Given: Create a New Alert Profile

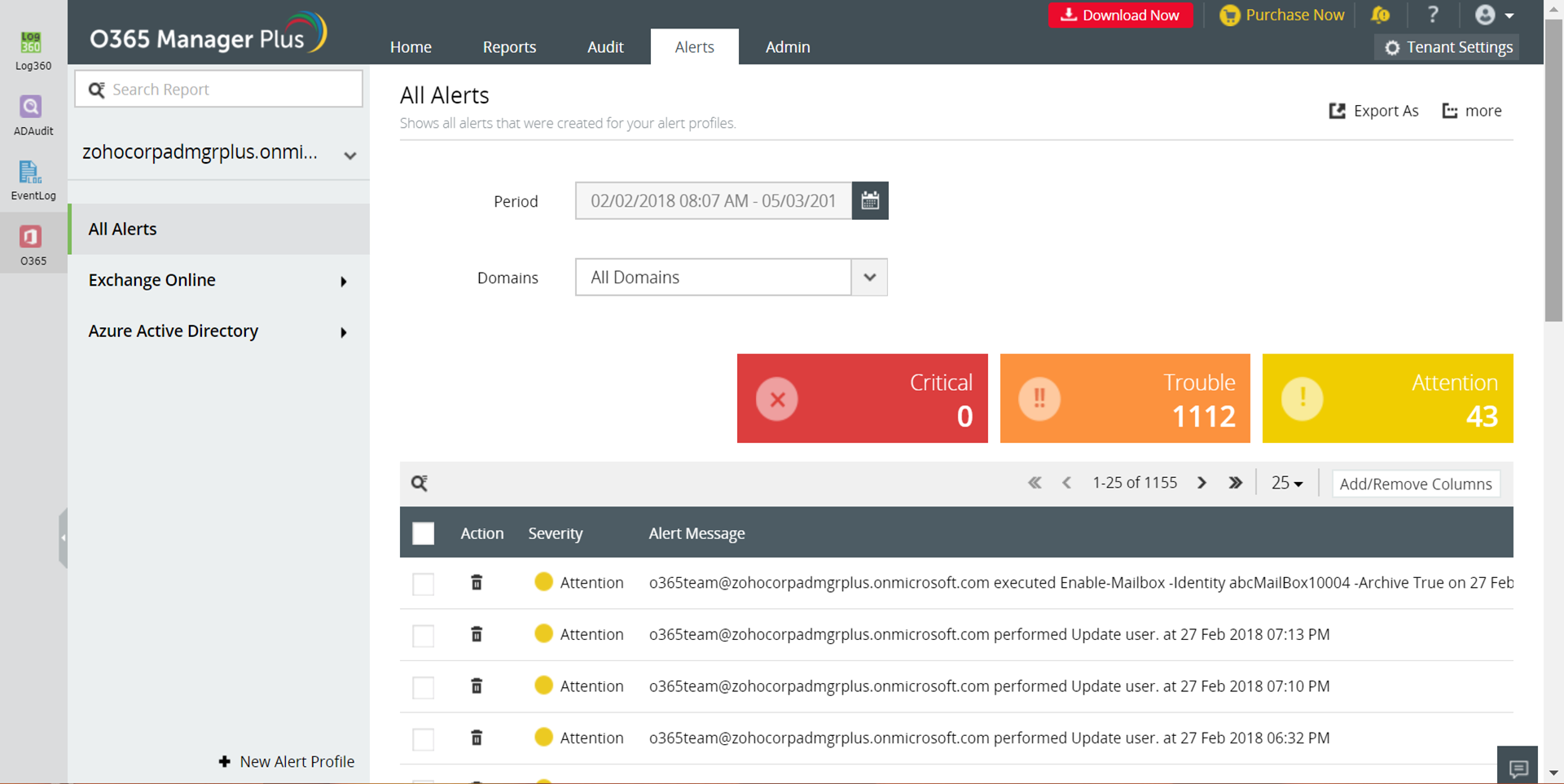Looking at the screenshot, I should point(287,762).
